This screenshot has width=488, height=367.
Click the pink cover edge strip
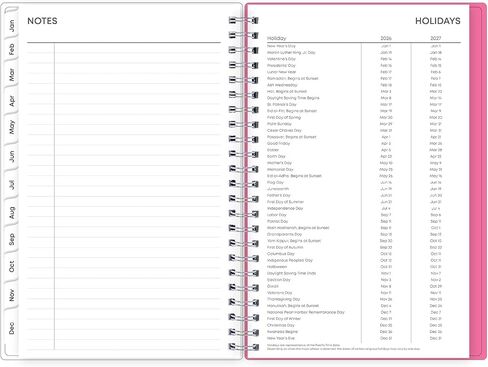[476, 182]
